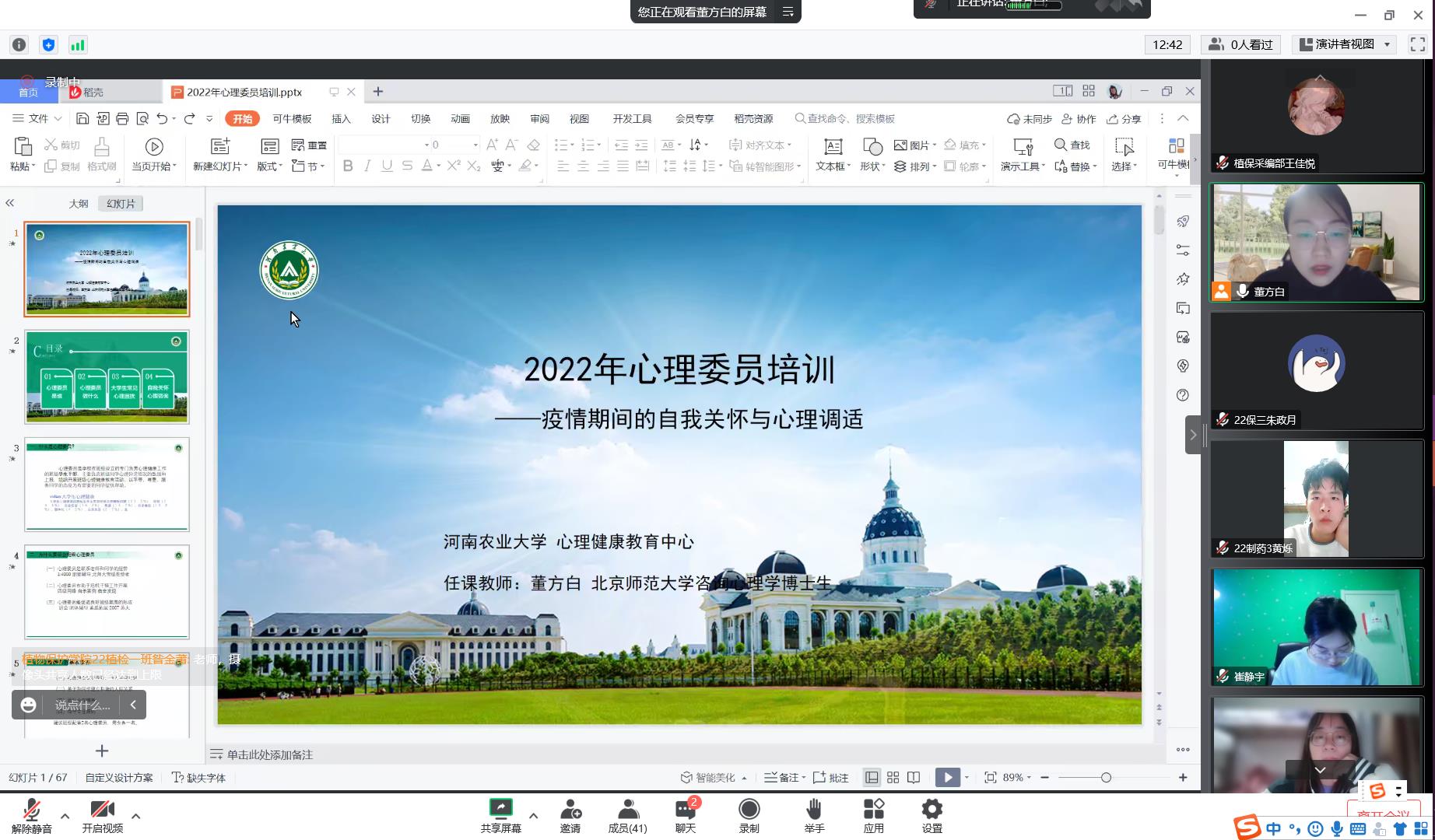This screenshot has width=1435, height=840.
Task: Open the Members (成员) list
Action: (627, 809)
